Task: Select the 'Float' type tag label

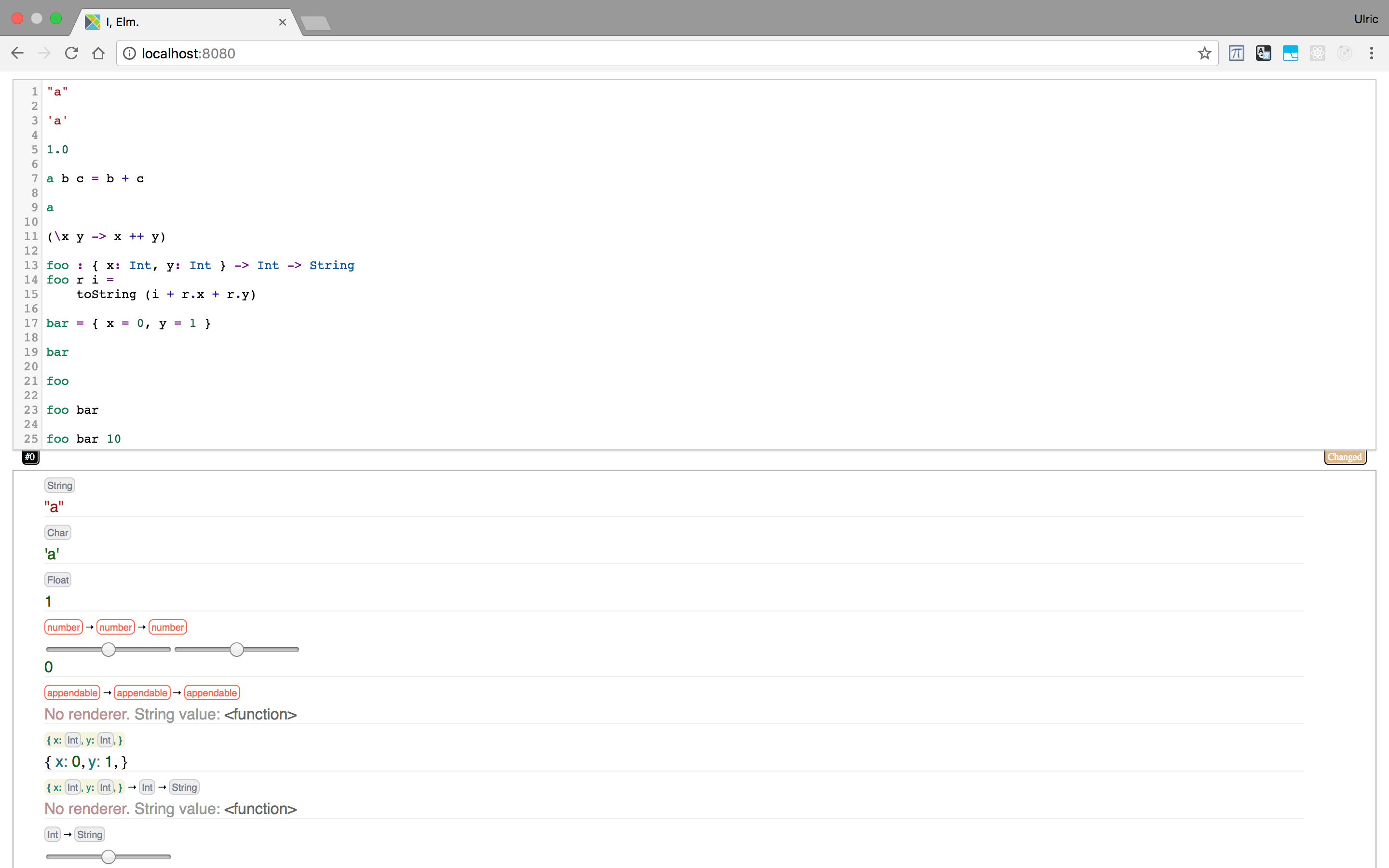Action: tap(57, 579)
